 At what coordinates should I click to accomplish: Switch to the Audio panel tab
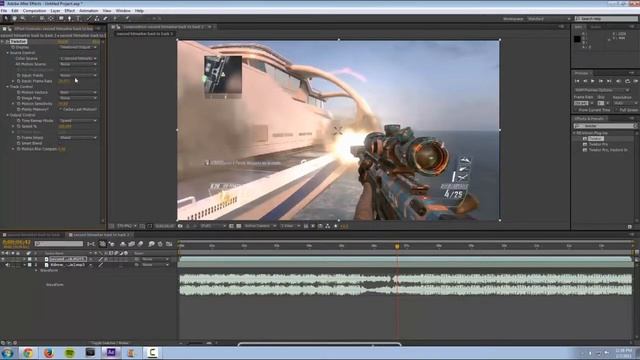[x=596, y=27]
